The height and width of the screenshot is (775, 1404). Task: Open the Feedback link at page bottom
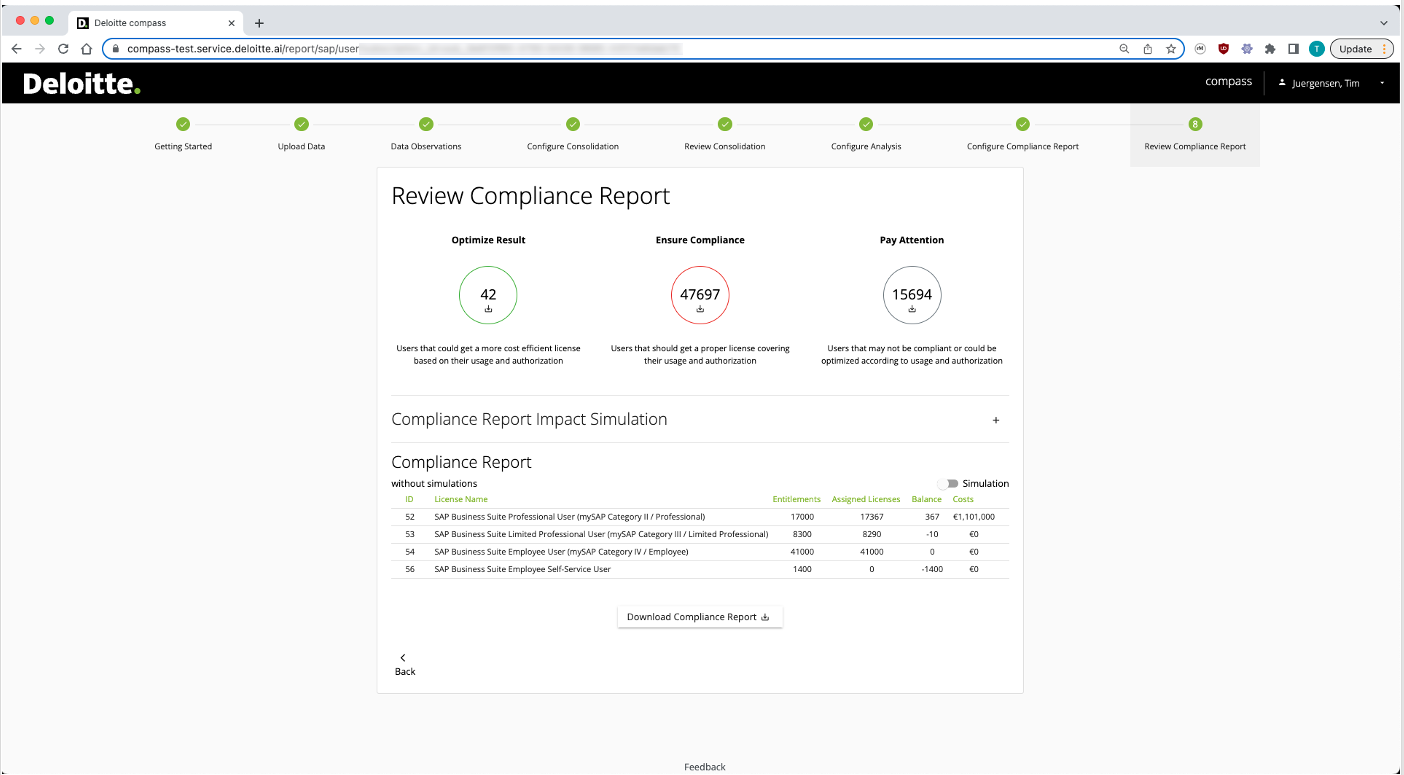point(704,766)
